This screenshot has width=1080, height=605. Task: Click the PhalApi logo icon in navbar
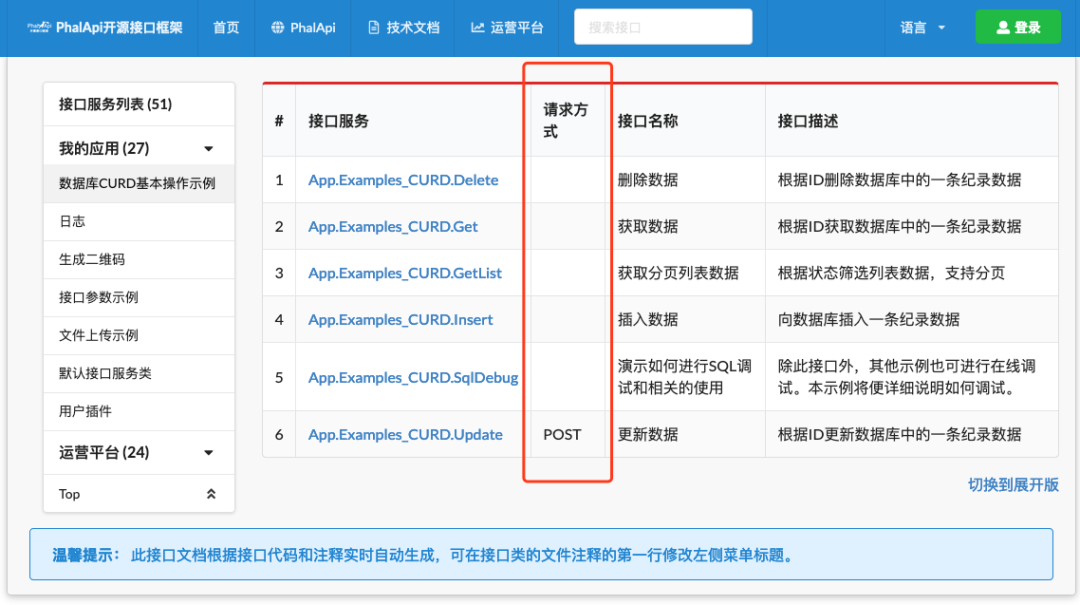(x=39, y=28)
